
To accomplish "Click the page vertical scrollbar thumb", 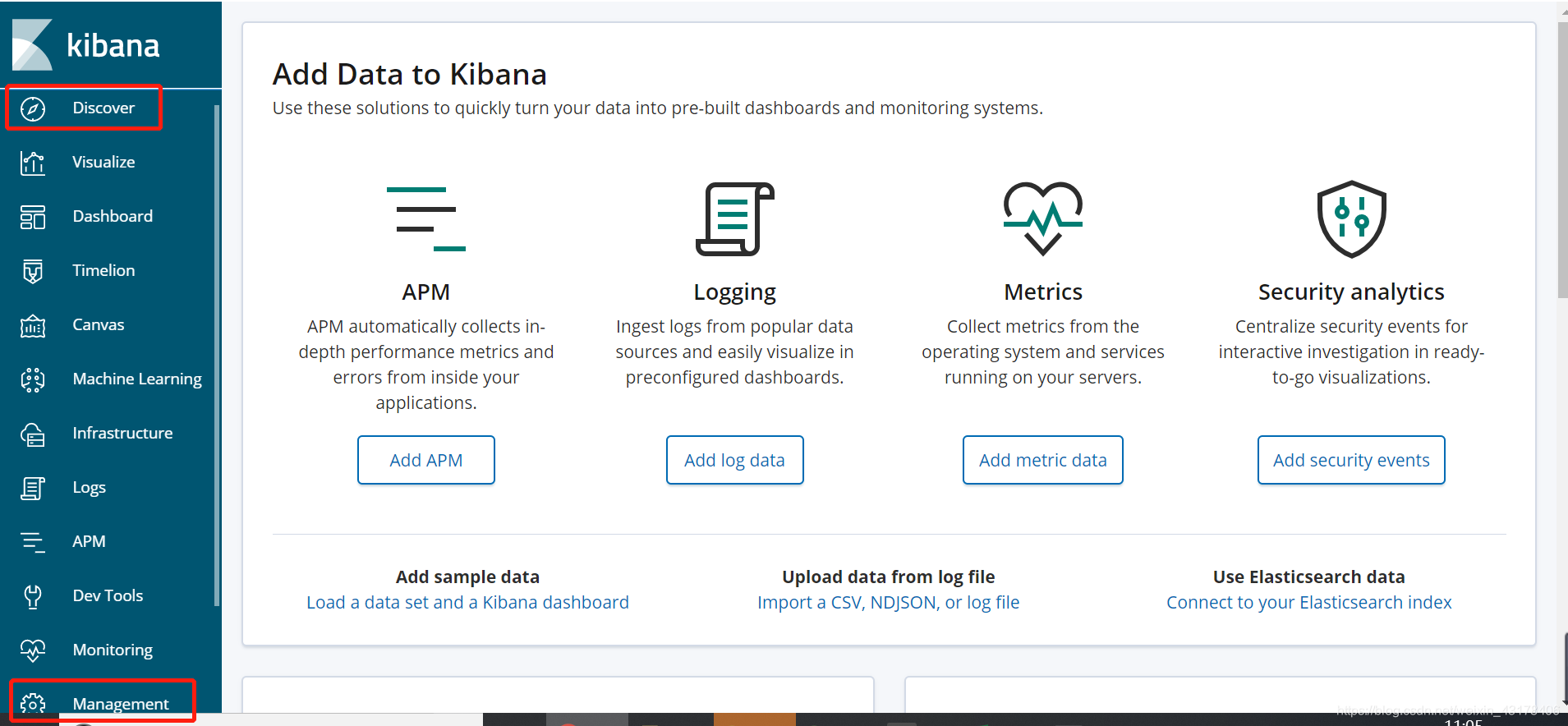I will [x=1562, y=160].
